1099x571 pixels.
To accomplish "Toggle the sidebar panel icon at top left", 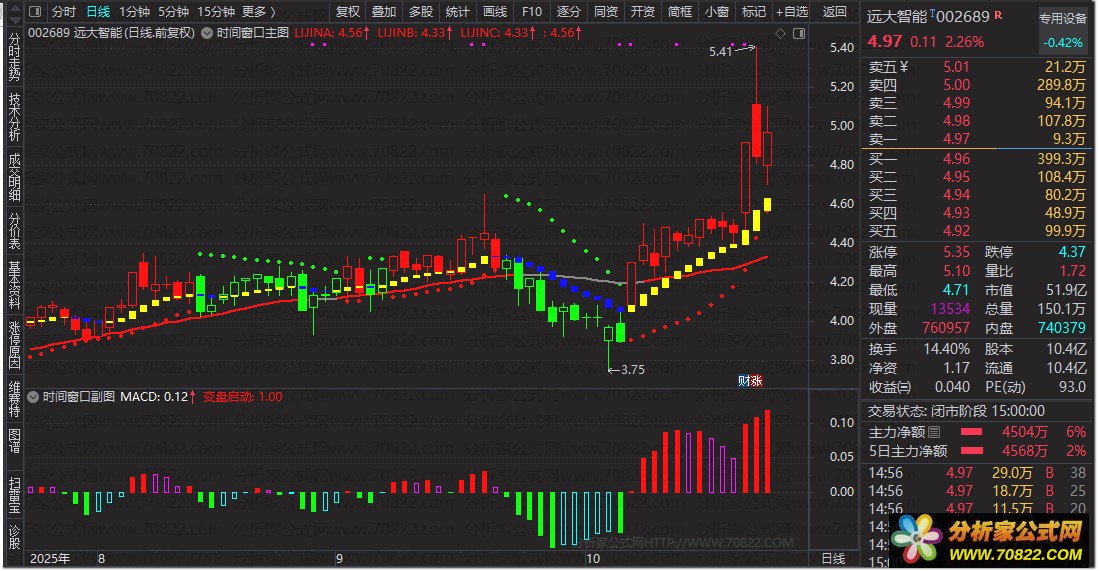I will [36, 12].
